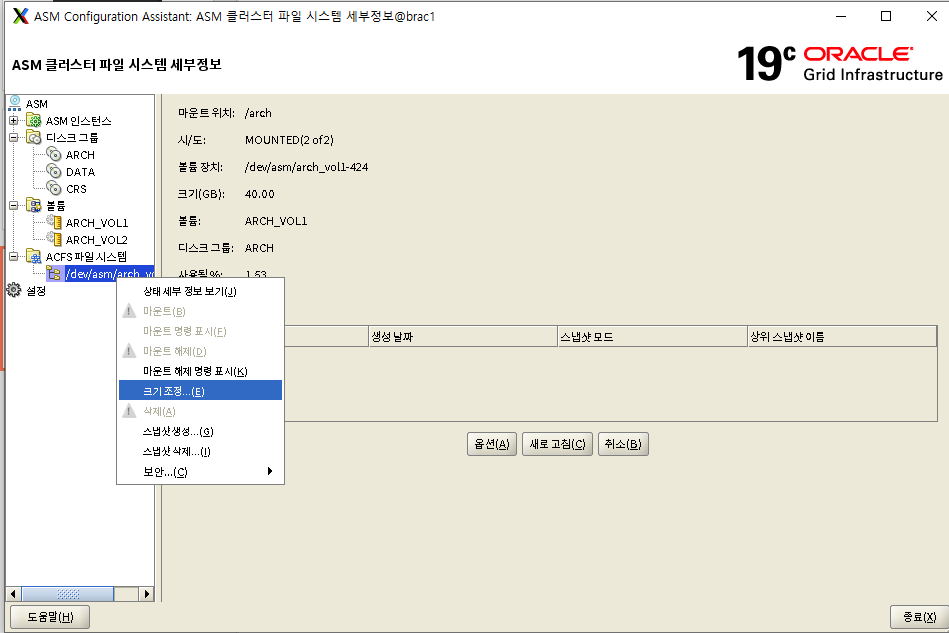
Task: Click the warning icon beside 삭제(A)
Action: [129, 411]
